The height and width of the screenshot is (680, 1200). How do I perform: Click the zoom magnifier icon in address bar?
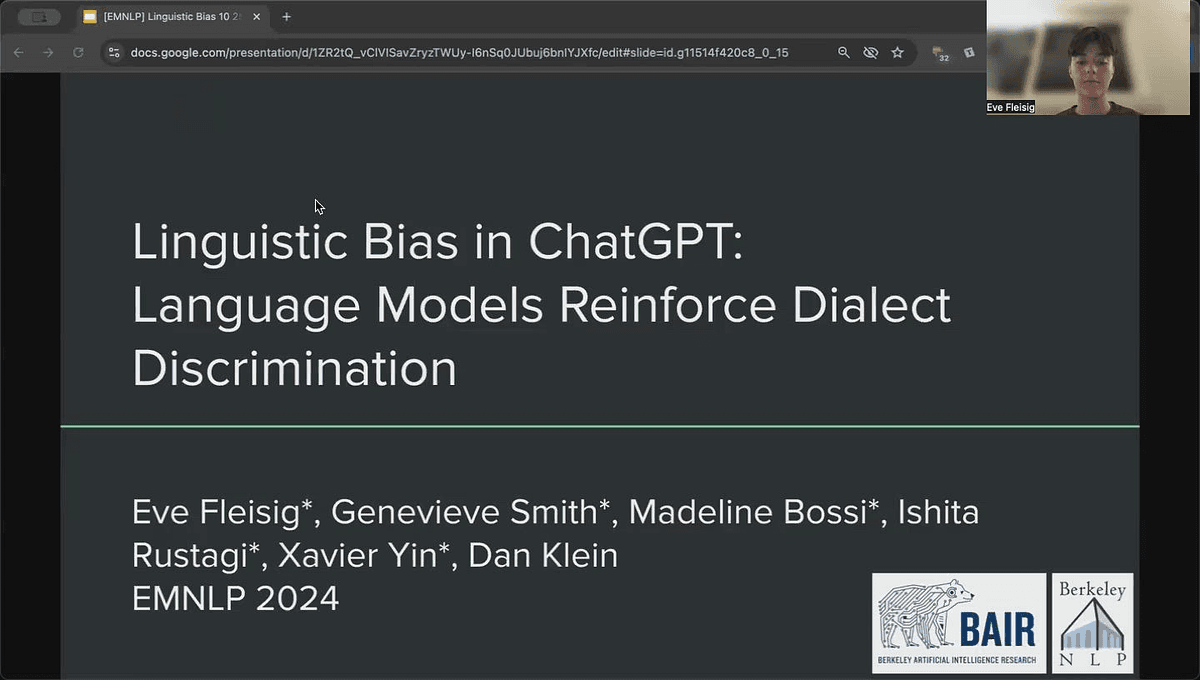point(844,52)
